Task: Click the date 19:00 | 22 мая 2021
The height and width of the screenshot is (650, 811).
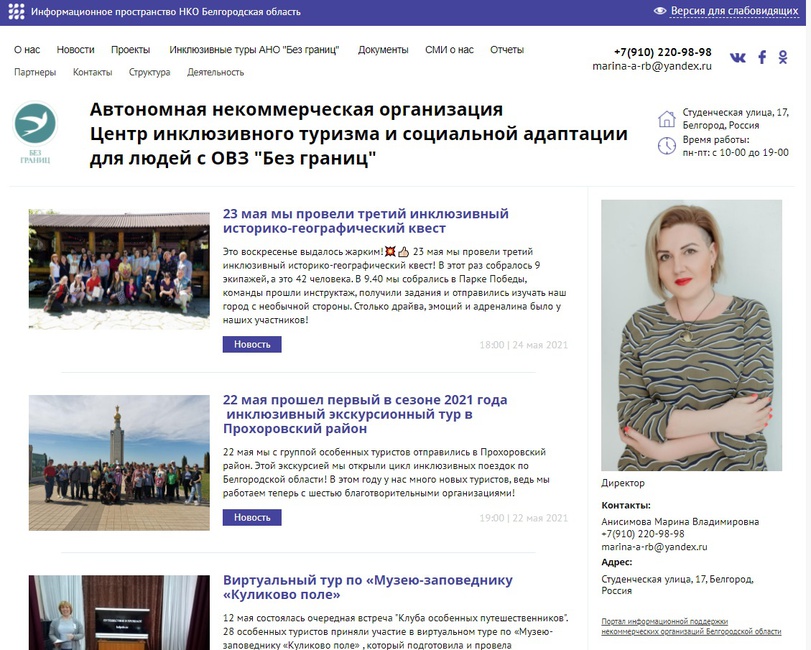Action: point(523,518)
